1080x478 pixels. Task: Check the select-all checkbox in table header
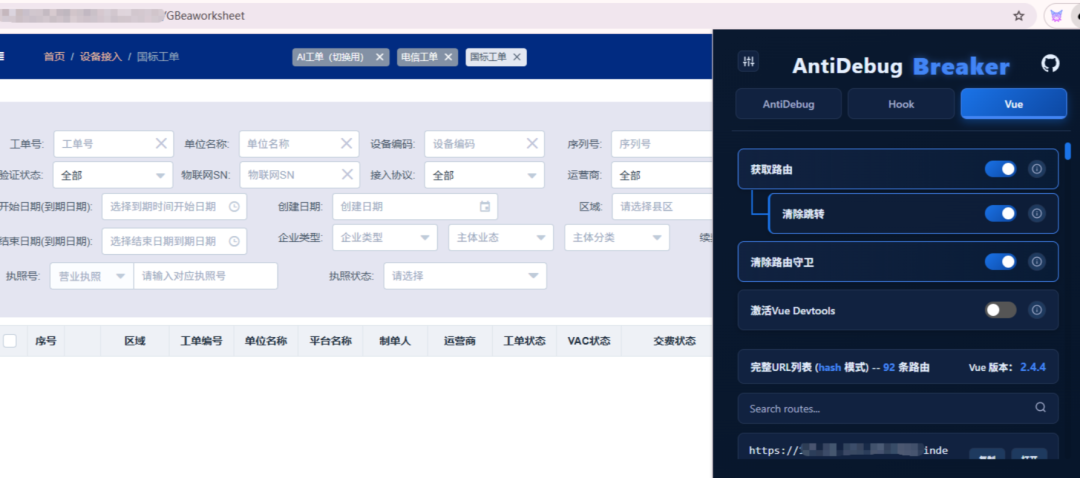coord(10,341)
